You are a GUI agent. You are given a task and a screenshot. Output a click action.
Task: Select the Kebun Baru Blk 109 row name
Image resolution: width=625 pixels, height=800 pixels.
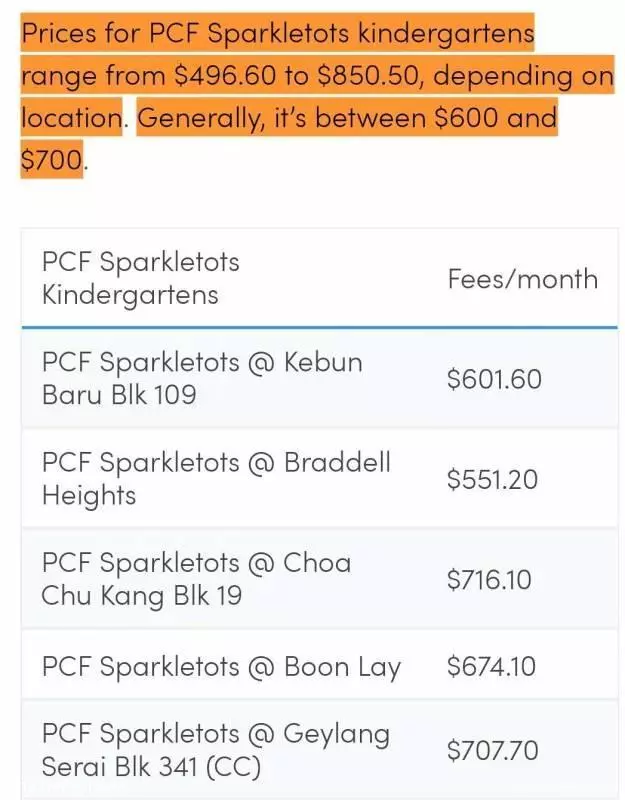coord(202,378)
